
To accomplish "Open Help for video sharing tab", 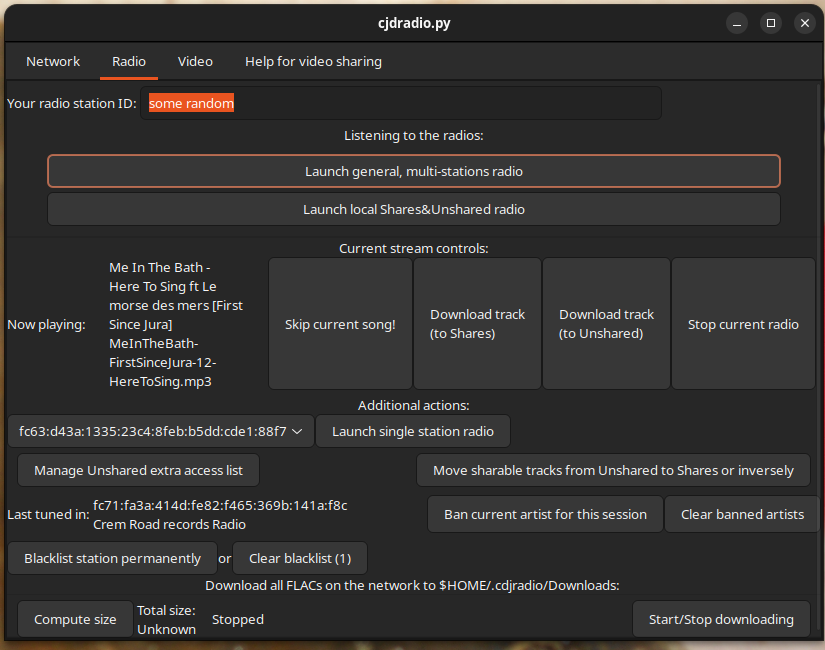I will point(313,61).
